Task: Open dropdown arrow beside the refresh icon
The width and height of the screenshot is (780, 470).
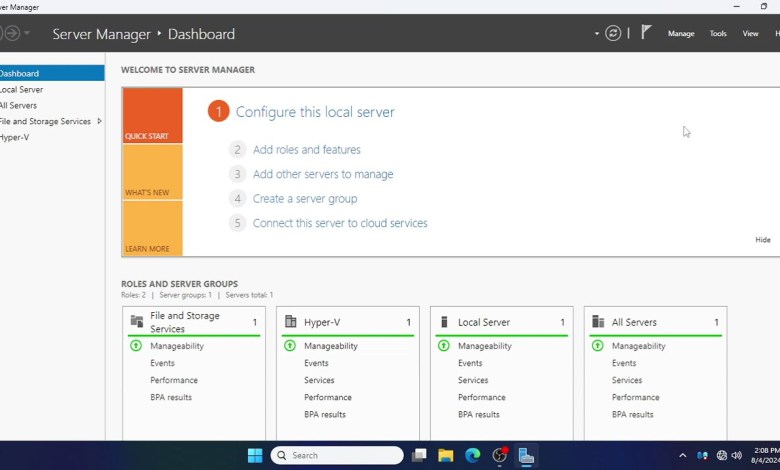Action: 596,33
